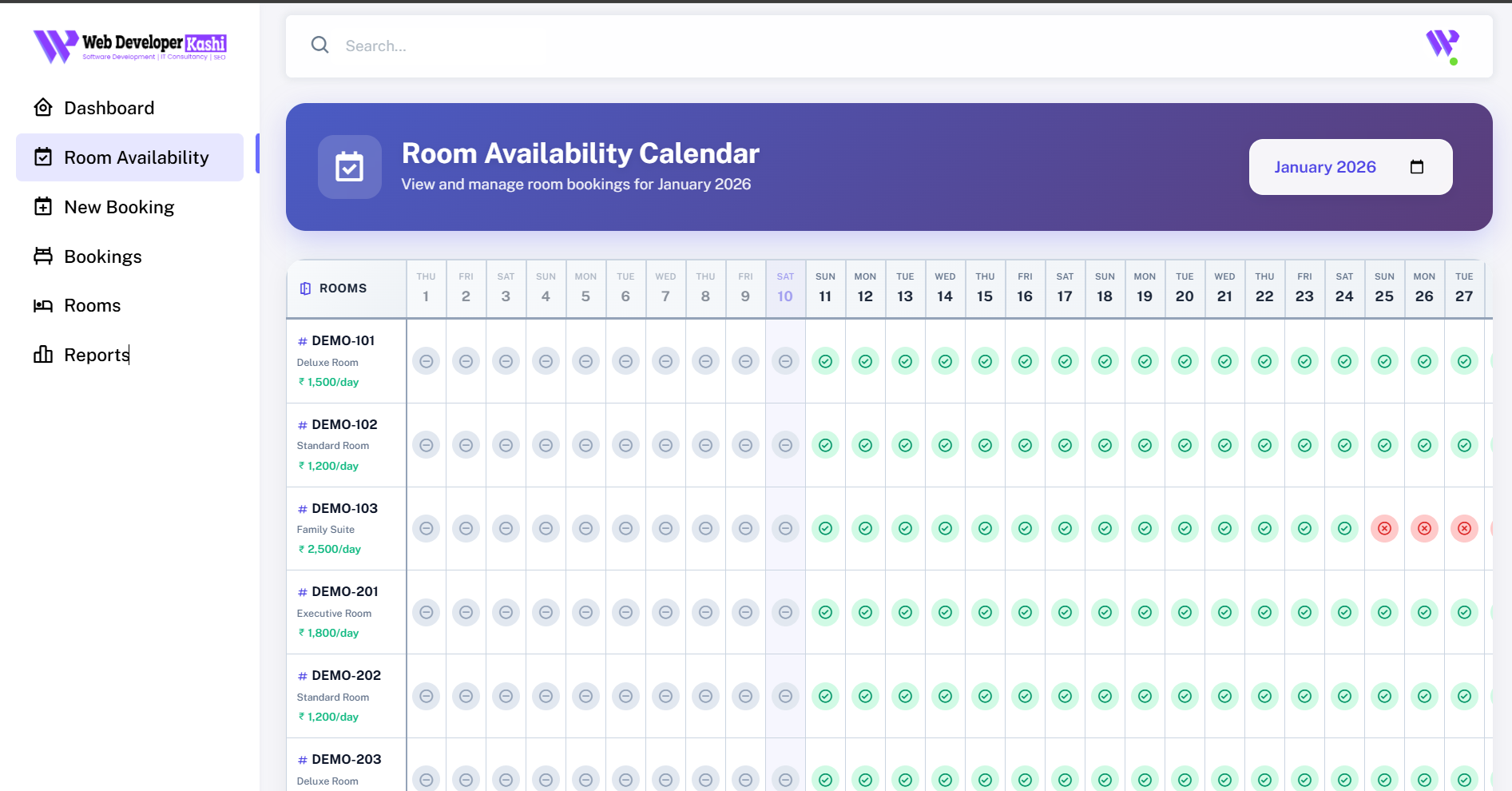Screen dimensions: 1512x791
Task: Open the date picker via its calendar glyph
Action: tap(1417, 166)
